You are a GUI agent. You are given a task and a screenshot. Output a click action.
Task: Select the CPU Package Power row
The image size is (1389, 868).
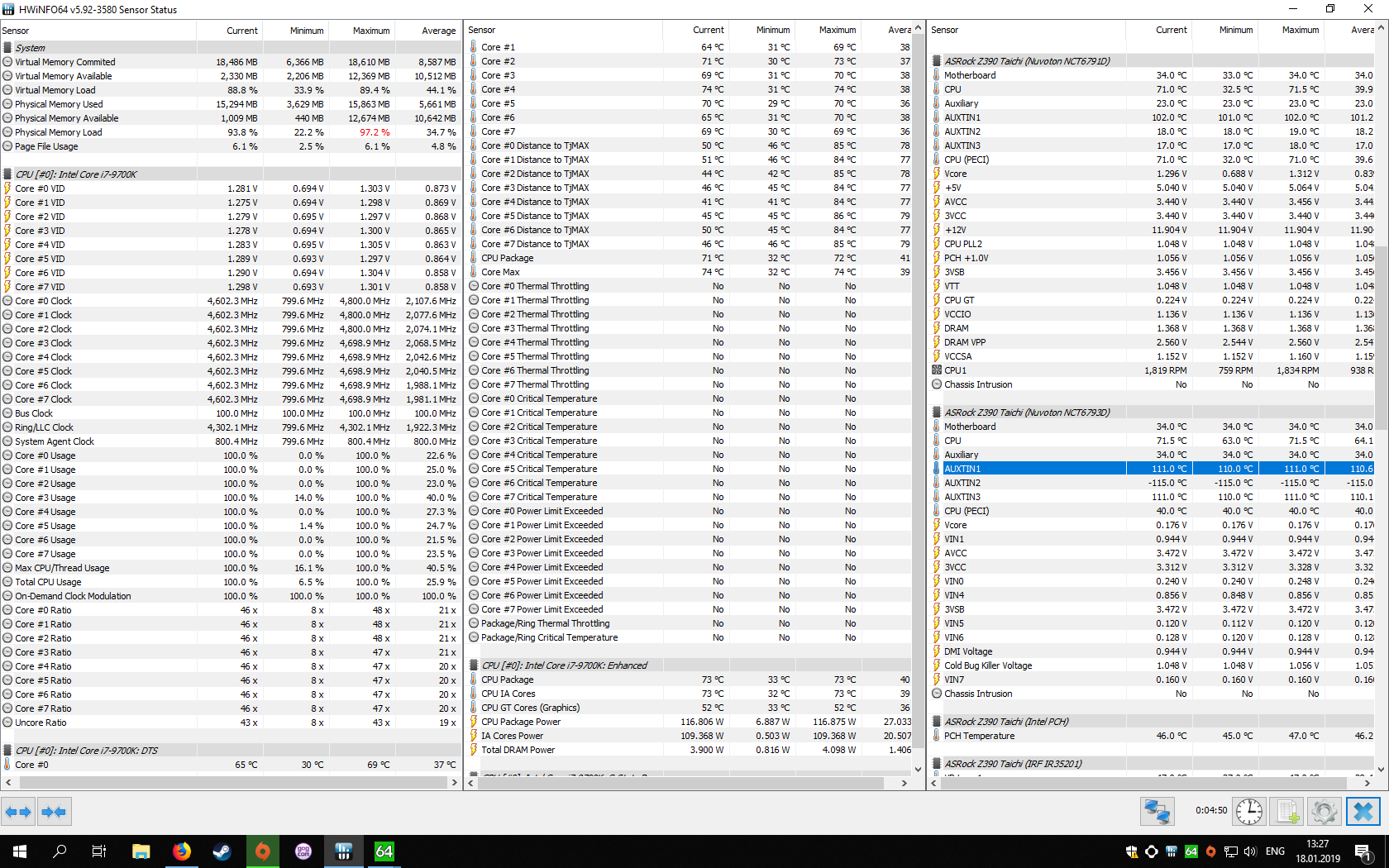pyautogui.click(x=690, y=722)
